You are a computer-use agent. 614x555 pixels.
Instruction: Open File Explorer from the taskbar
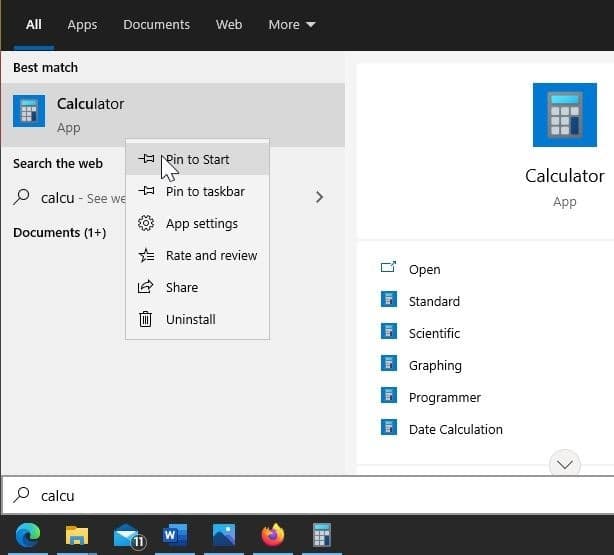click(77, 535)
